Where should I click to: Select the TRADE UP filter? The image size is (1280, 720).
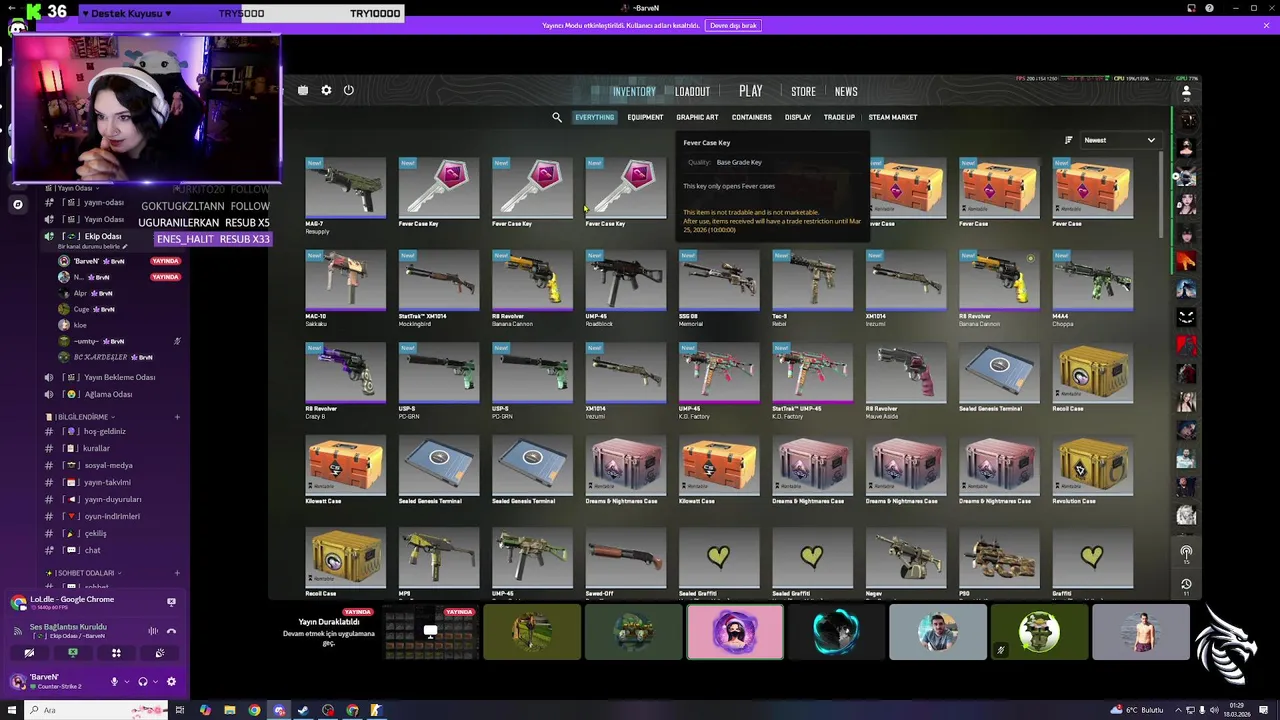point(839,117)
